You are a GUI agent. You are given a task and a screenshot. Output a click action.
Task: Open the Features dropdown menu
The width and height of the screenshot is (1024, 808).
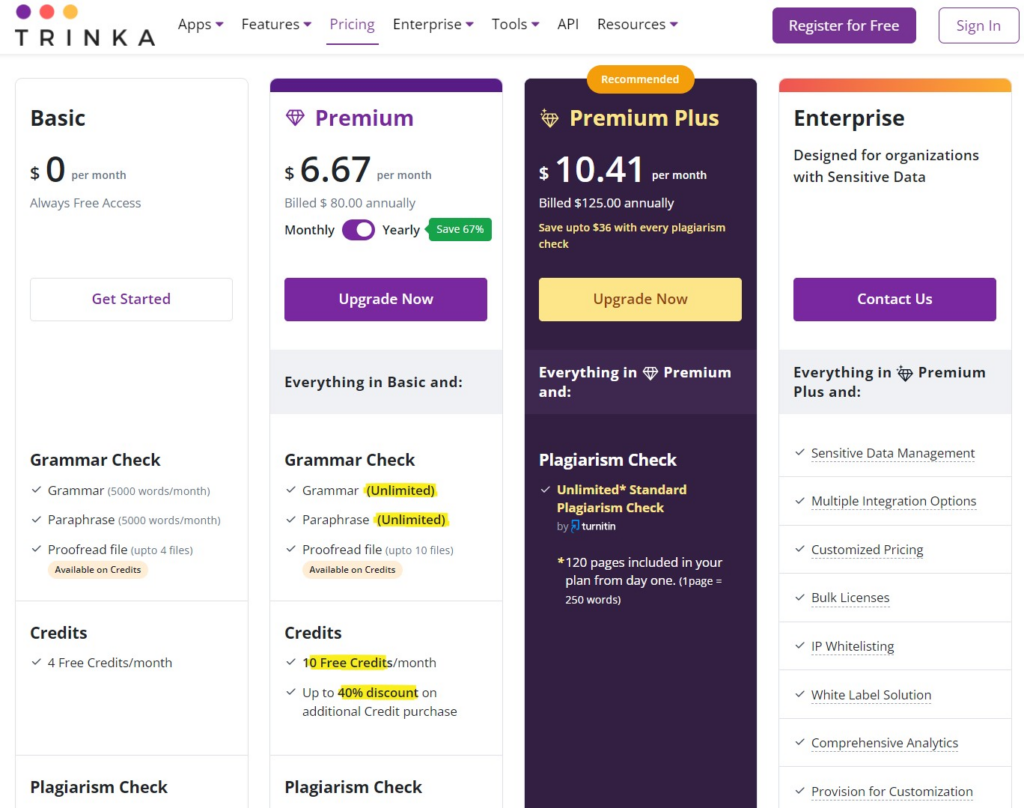pos(276,24)
